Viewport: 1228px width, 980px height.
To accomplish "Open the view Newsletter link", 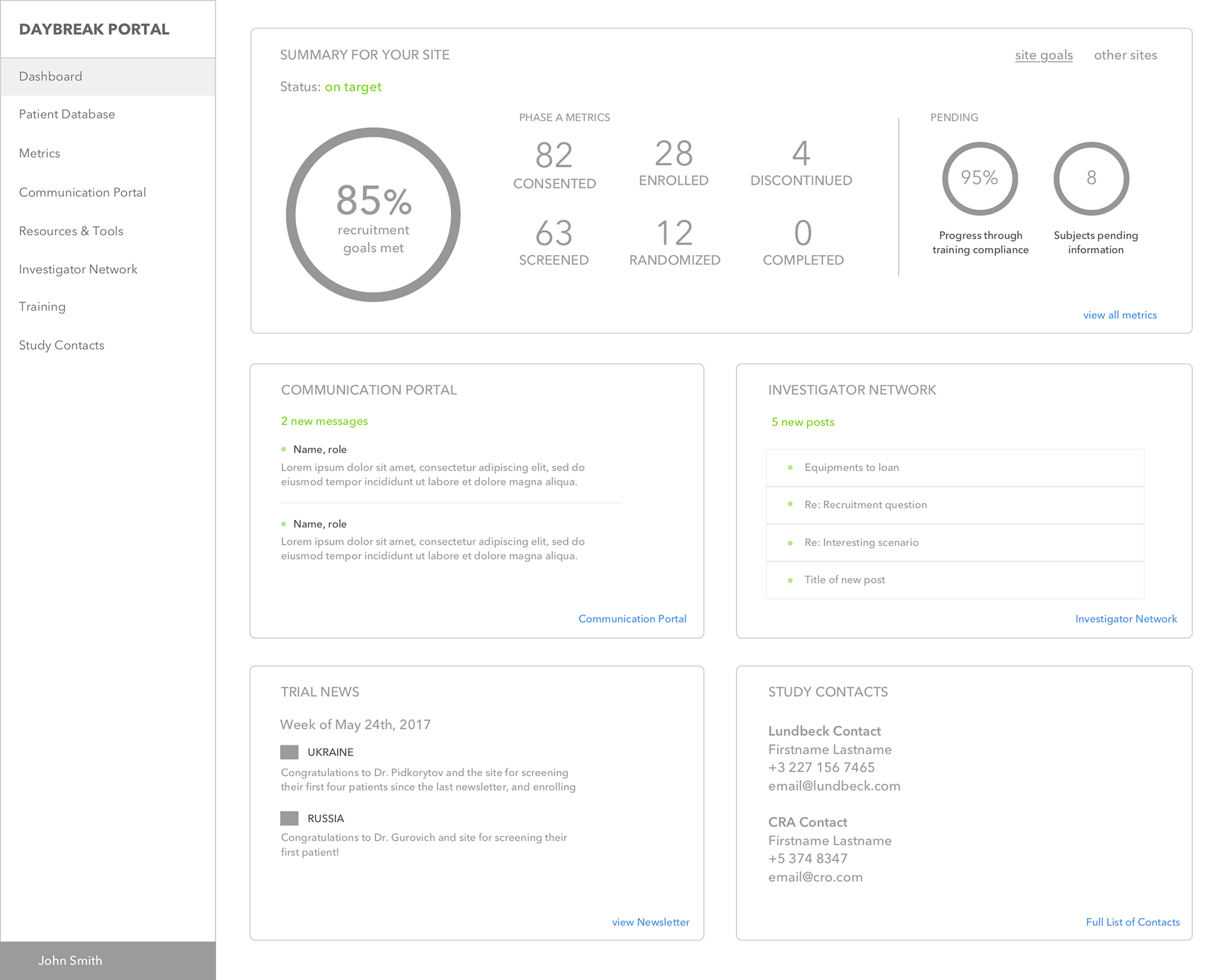I will (650, 922).
